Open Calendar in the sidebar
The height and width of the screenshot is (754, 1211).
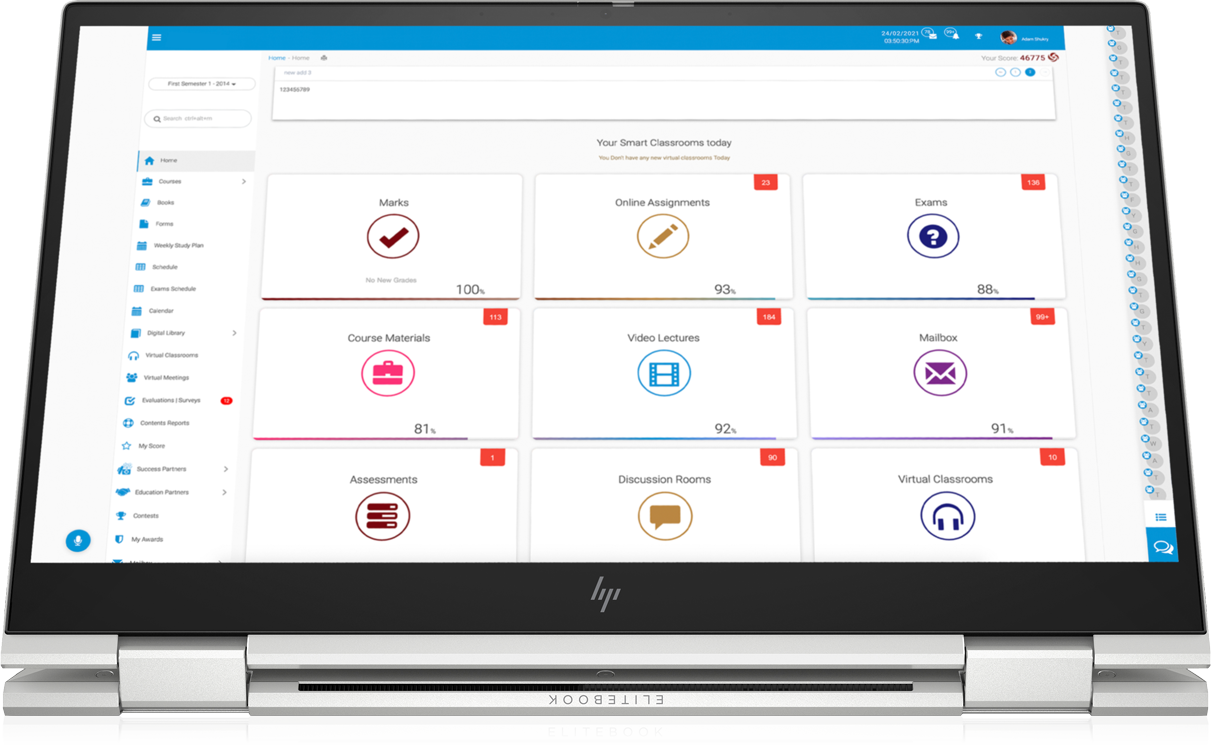coord(160,311)
